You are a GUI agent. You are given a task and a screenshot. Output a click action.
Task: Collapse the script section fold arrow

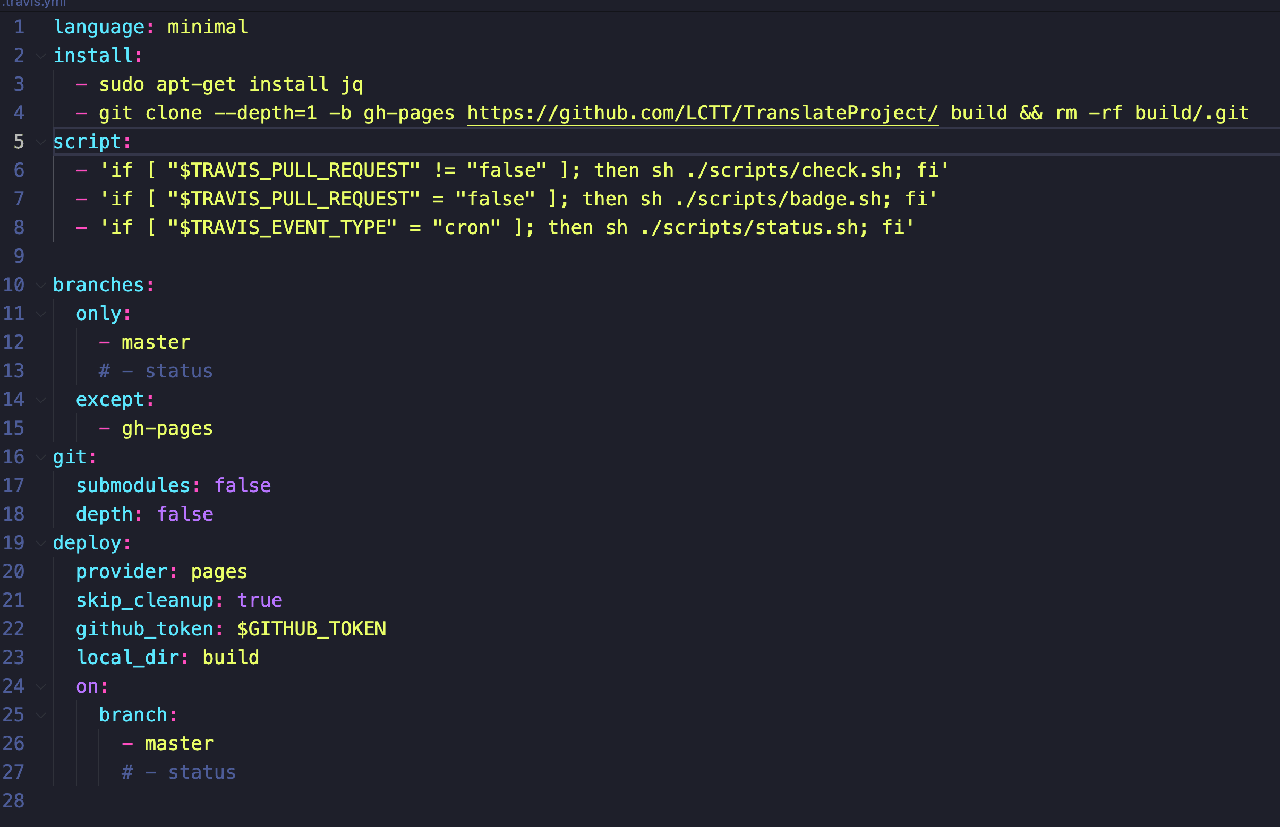tap(40, 141)
